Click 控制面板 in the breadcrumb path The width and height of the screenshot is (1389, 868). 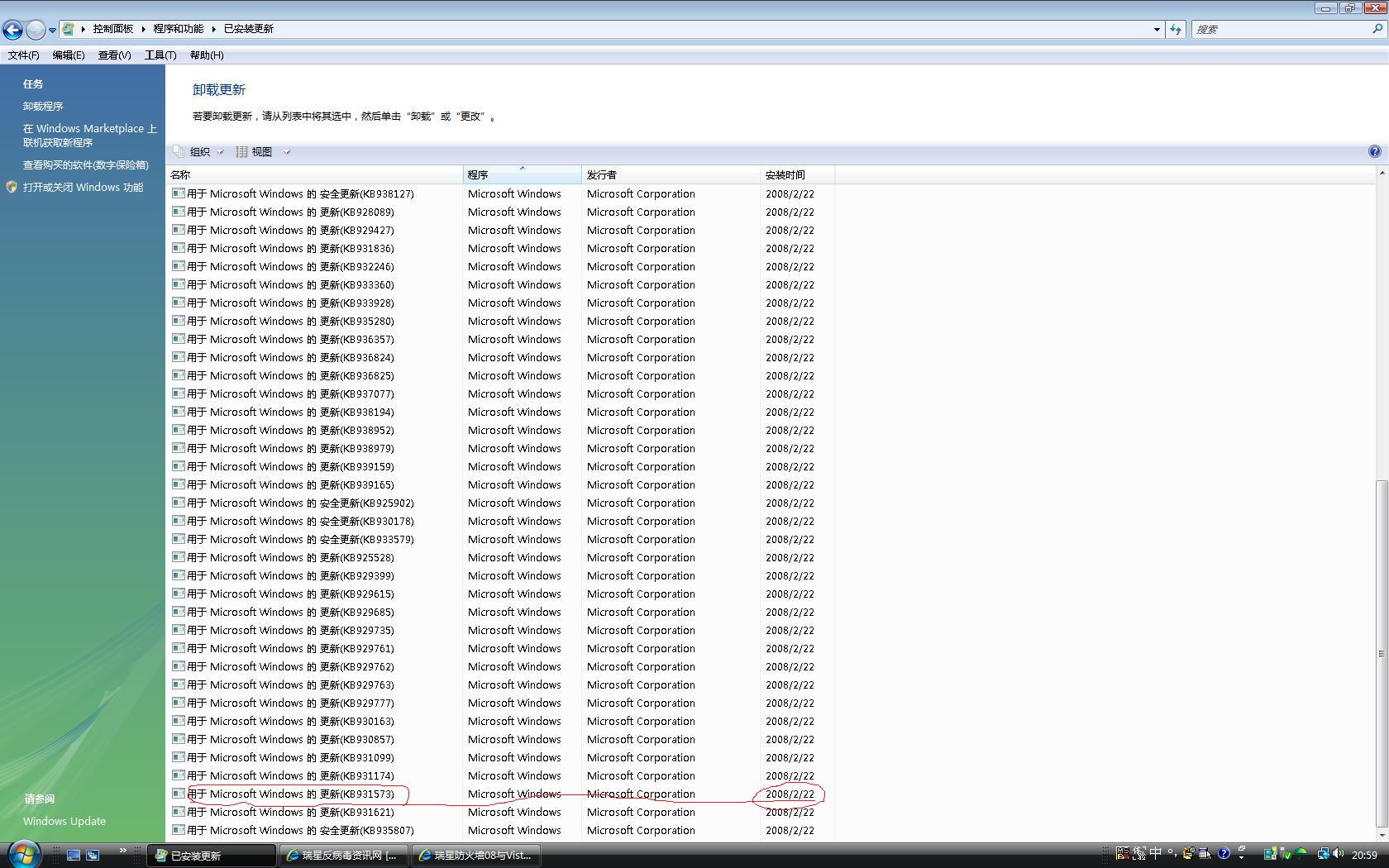click(x=113, y=29)
